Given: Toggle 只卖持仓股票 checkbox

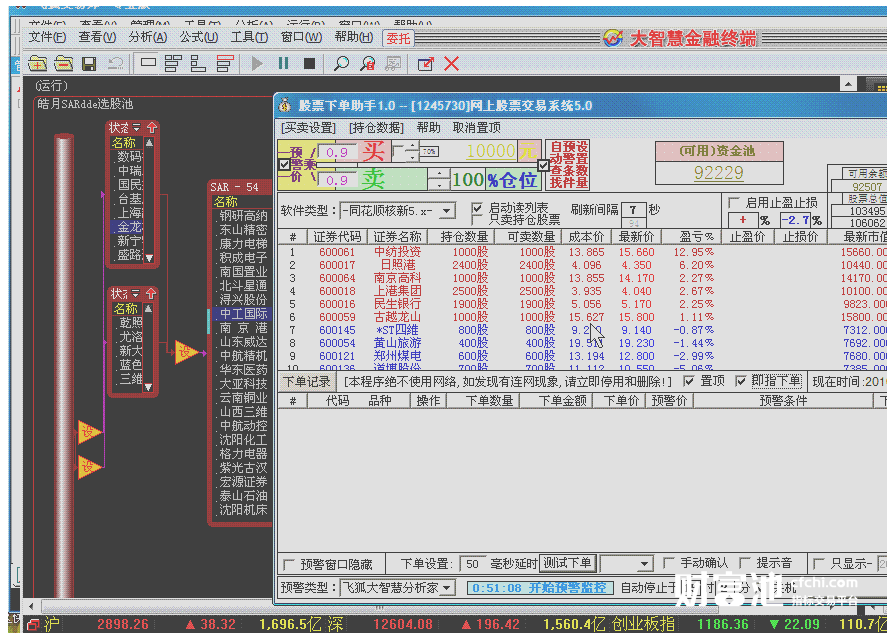Looking at the screenshot, I should click(x=477, y=220).
